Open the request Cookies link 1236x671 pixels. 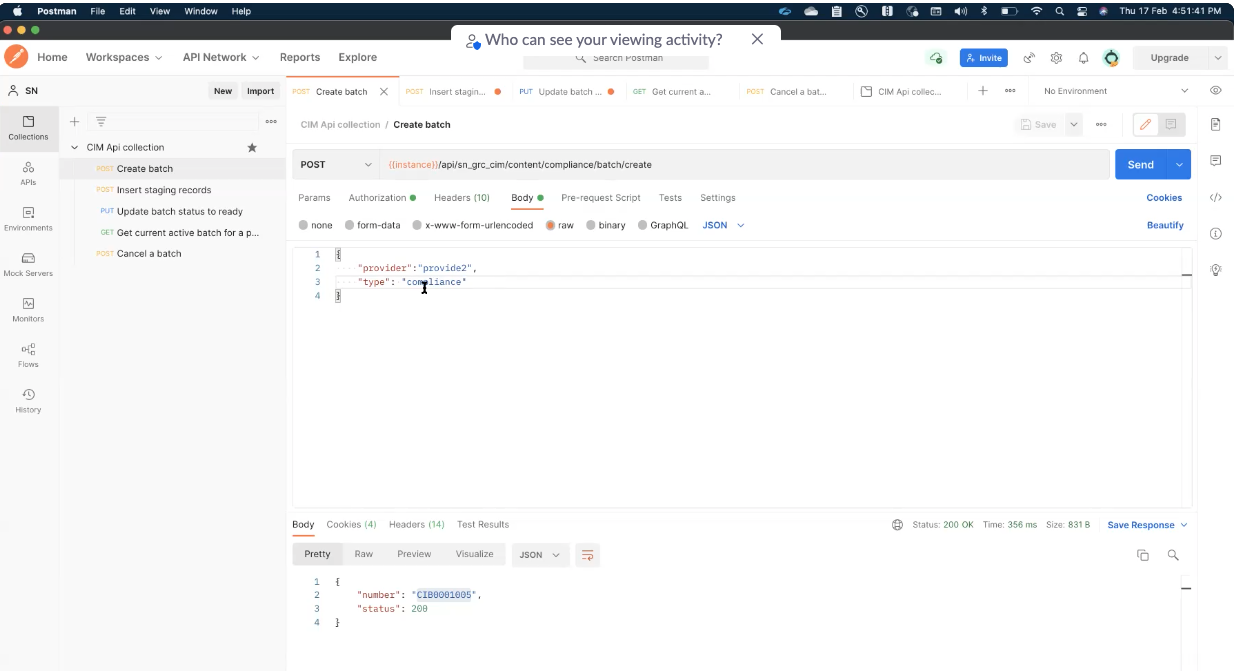1164,198
